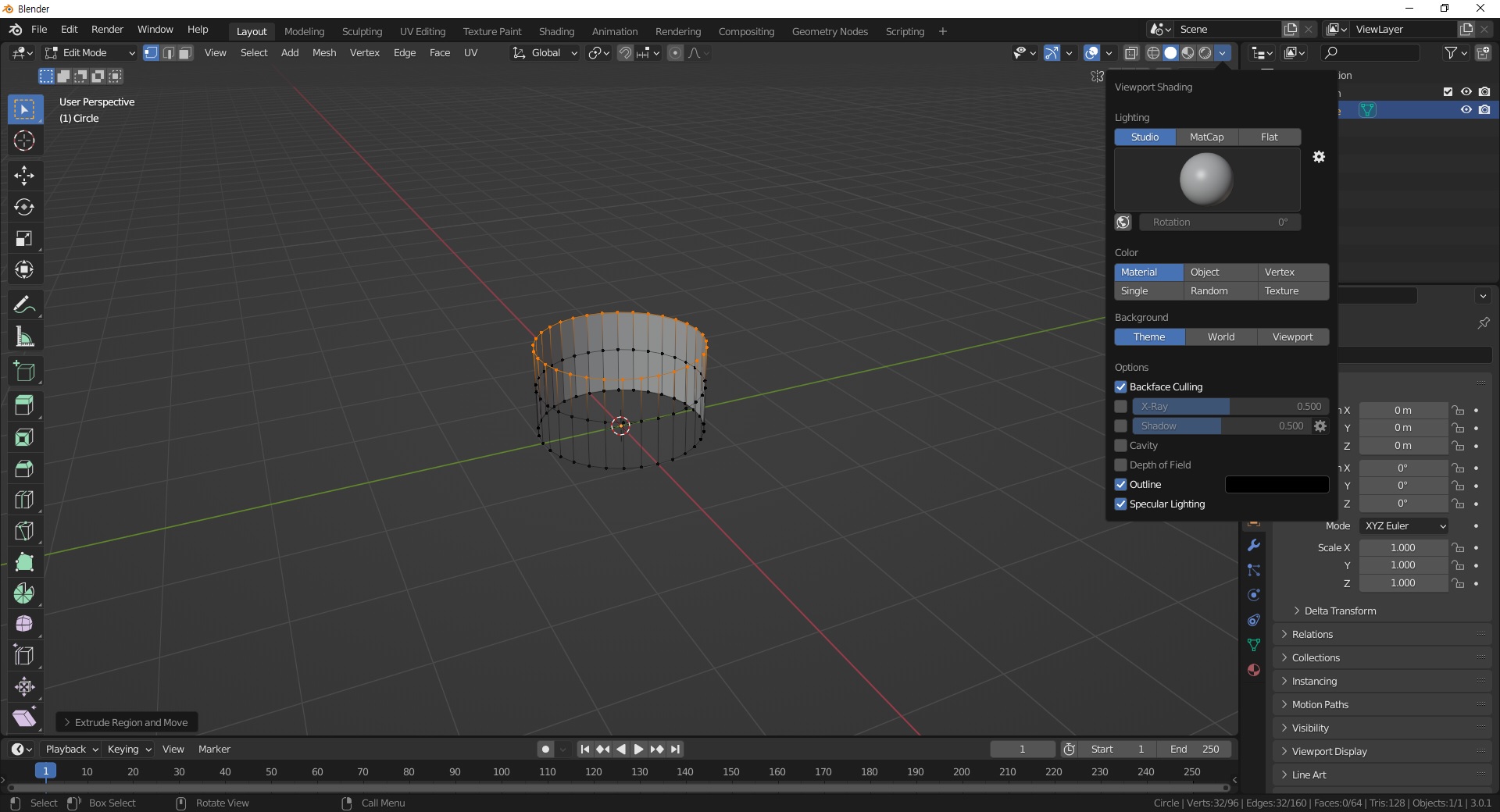Select the Loop Cut tool
This screenshot has width=1500, height=812.
pos(24,500)
